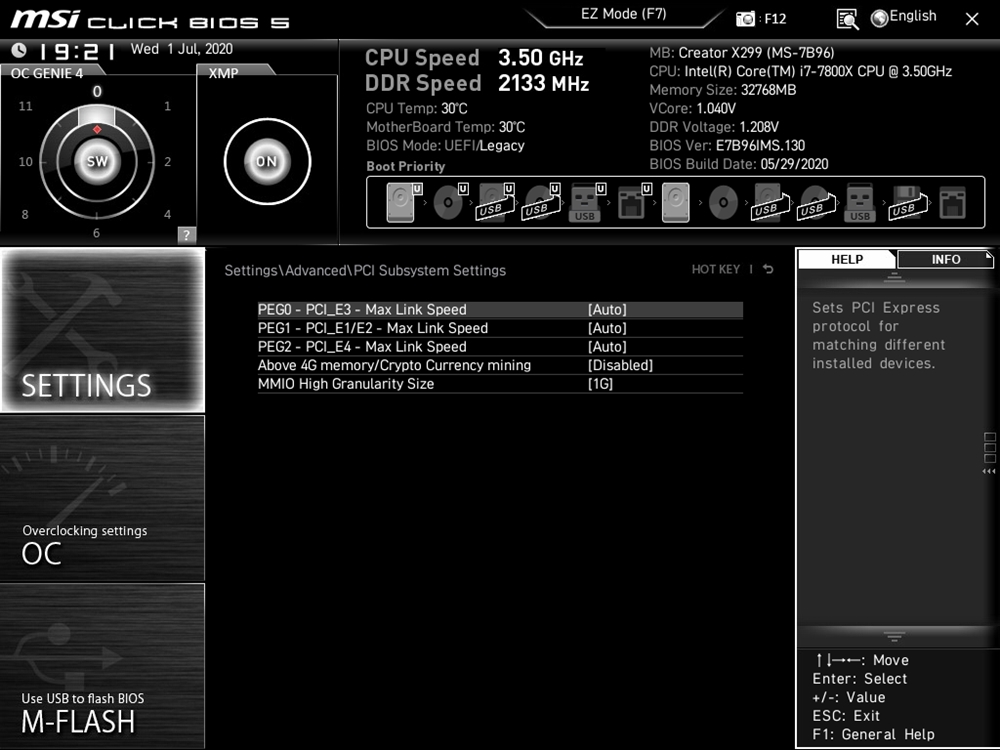The width and height of the screenshot is (1000, 750).
Task: Click the BIOS Ver E7B96IMS.130 text
Action: (727, 145)
